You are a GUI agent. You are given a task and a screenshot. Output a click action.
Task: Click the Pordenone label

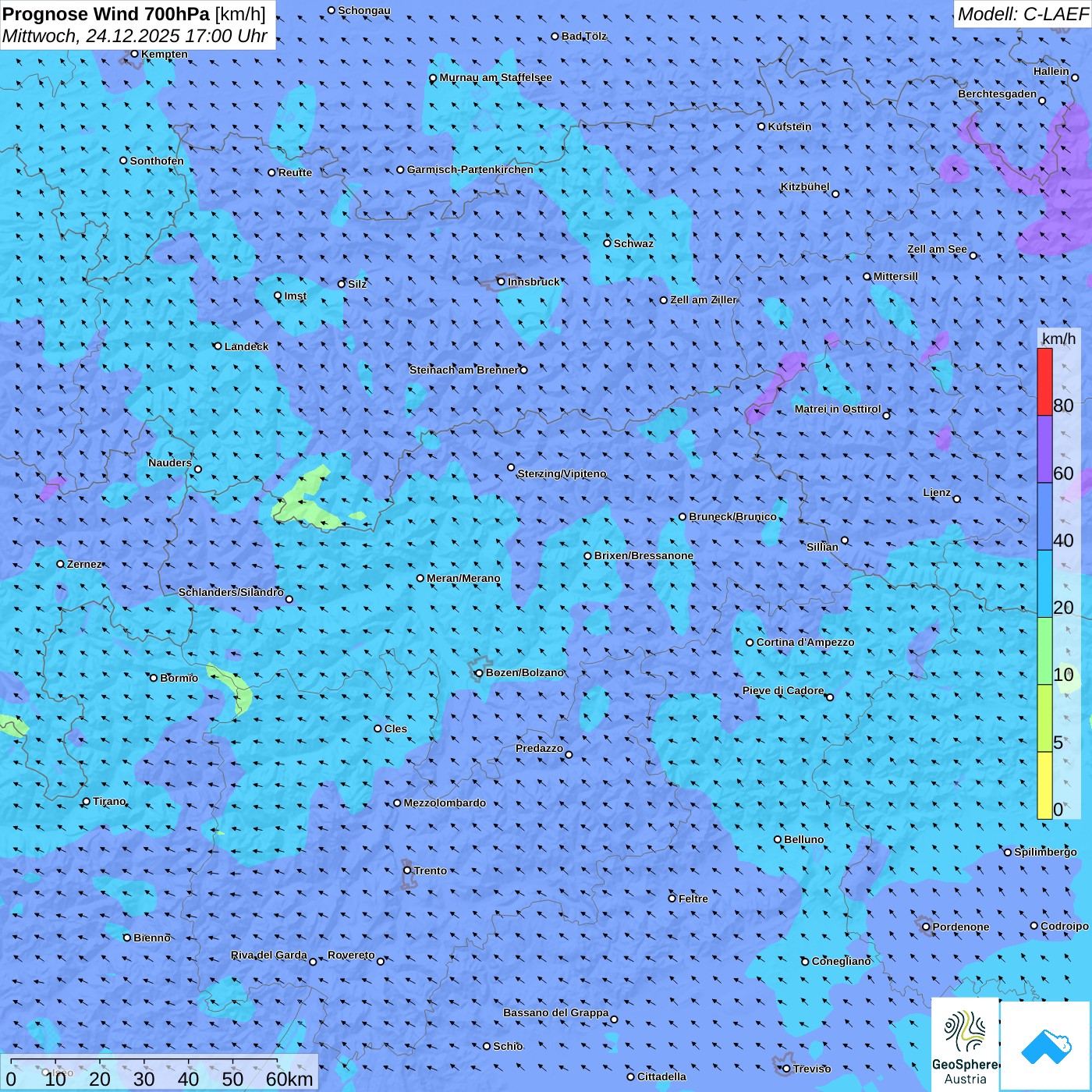pyautogui.click(x=960, y=927)
